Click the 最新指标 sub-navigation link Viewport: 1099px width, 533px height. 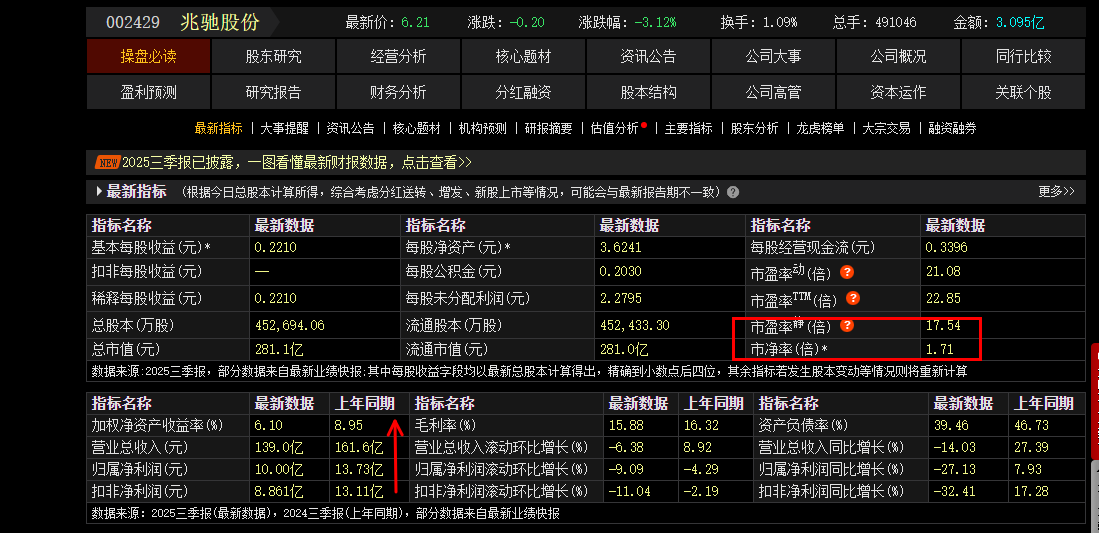219,128
